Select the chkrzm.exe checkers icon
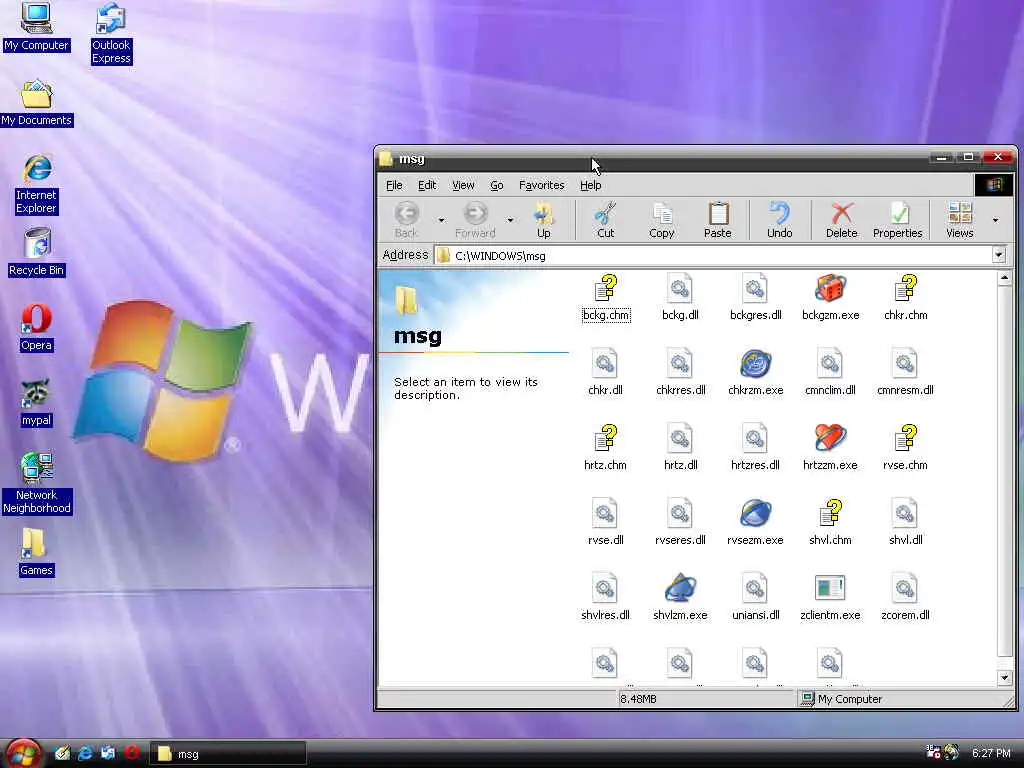The height and width of the screenshot is (768, 1024). pos(755,373)
